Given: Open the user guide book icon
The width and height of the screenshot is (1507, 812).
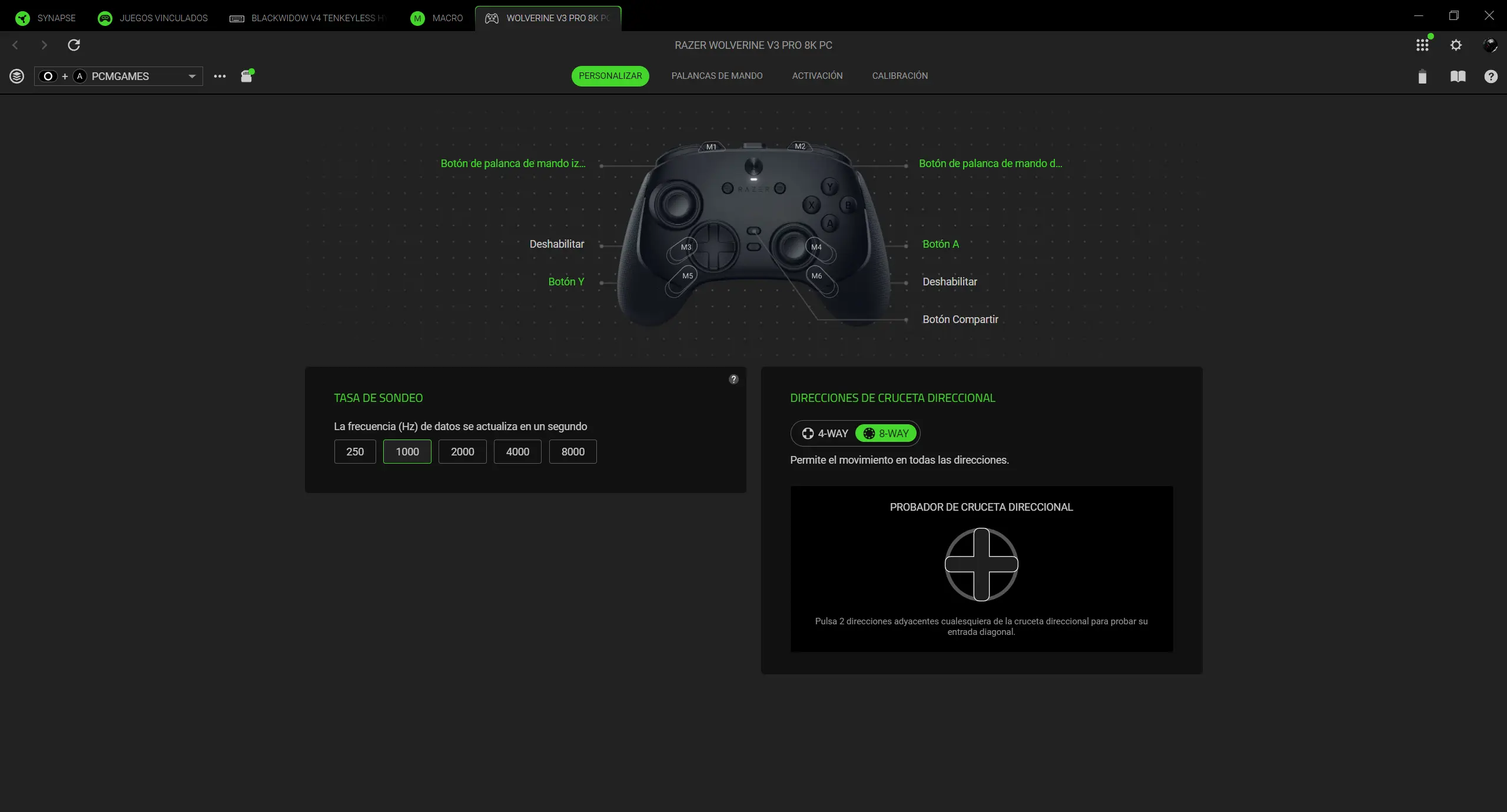Looking at the screenshot, I should click(x=1458, y=76).
